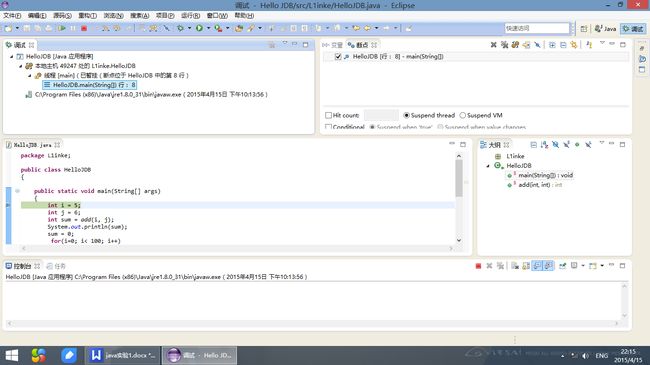Click Link with Debug view icon

click(574, 45)
